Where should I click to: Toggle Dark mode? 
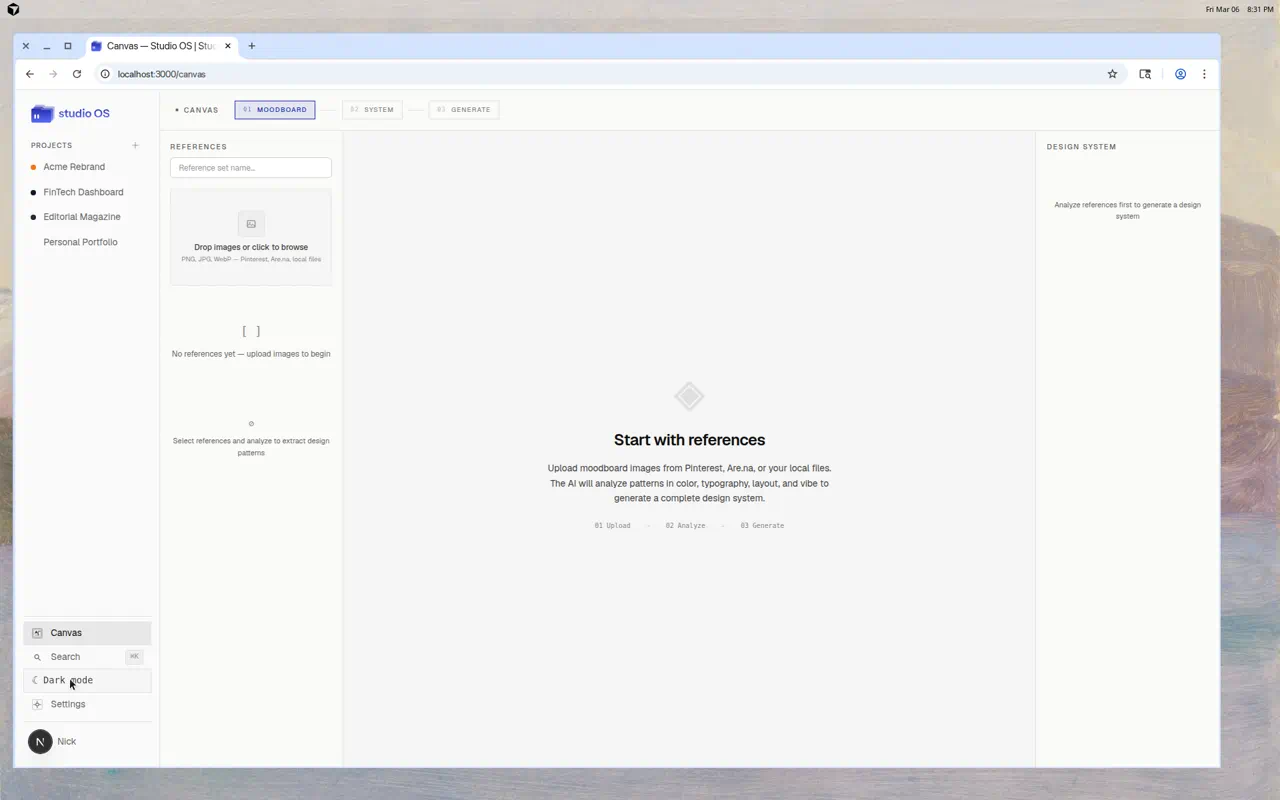67,680
